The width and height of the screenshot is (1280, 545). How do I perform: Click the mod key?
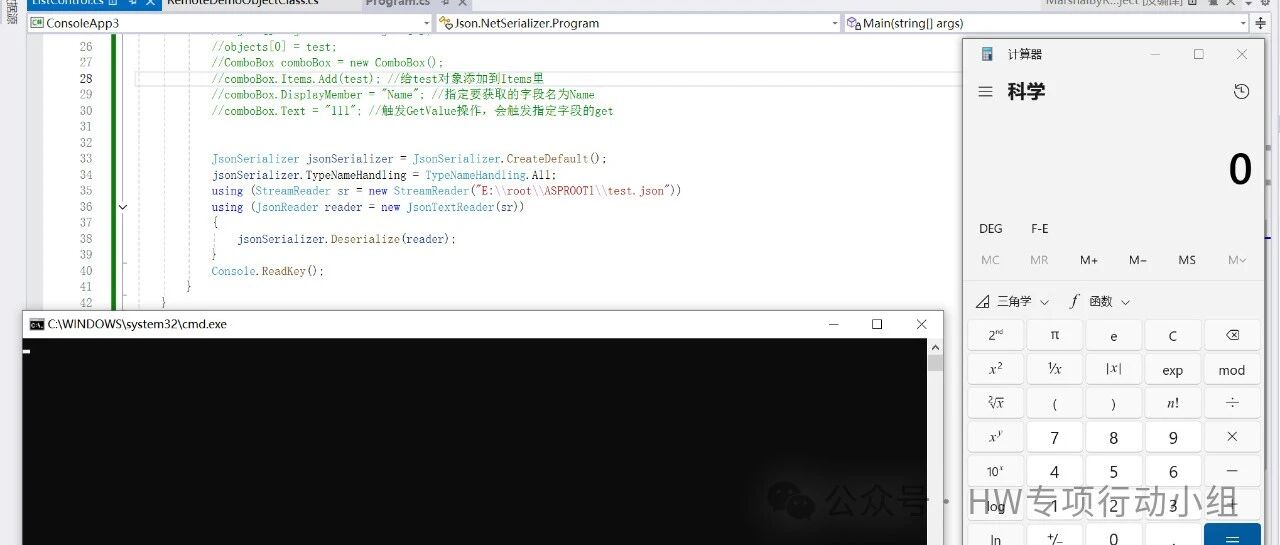pyautogui.click(x=1232, y=369)
